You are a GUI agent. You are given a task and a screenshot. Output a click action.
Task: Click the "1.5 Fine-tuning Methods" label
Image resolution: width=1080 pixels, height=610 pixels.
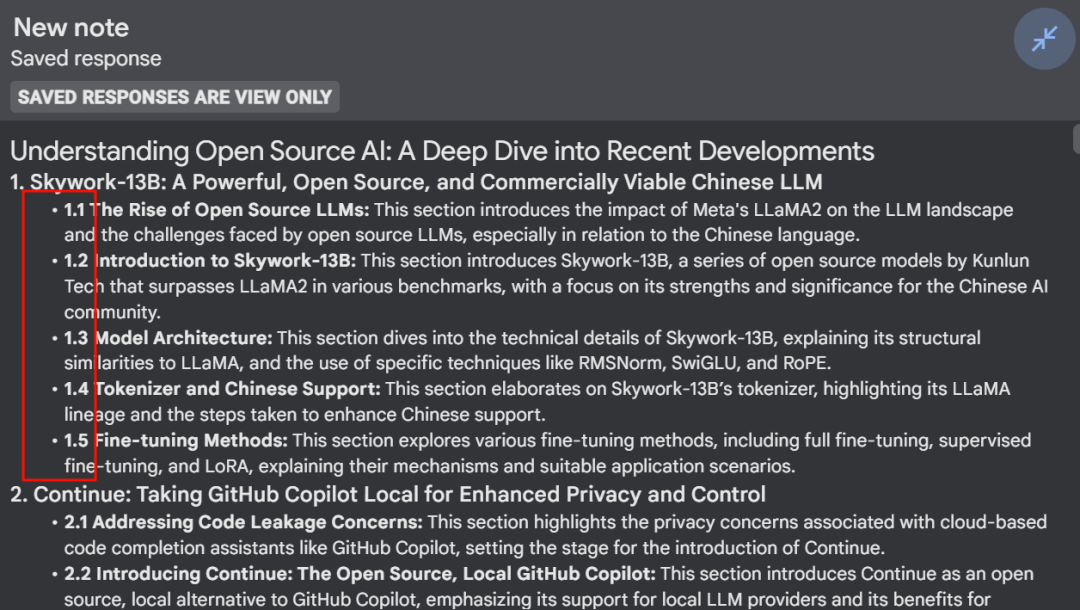click(x=177, y=440)
